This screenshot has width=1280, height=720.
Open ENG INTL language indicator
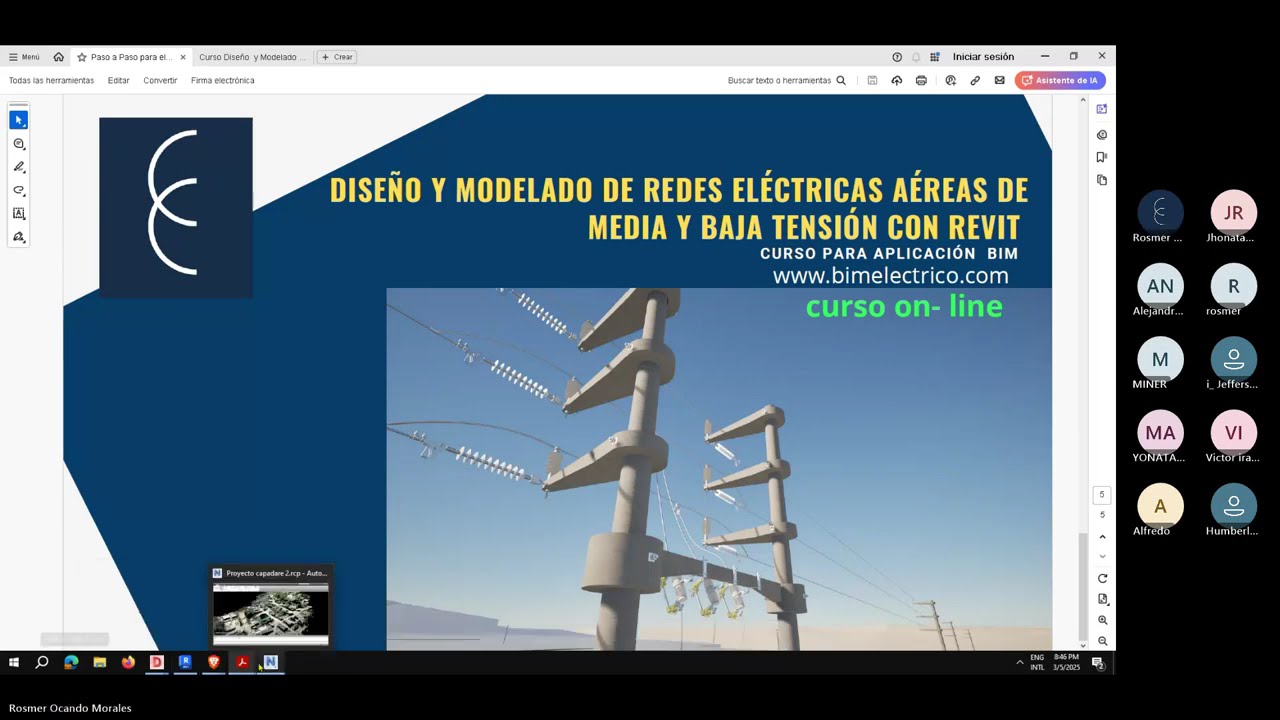(1037, 662)
